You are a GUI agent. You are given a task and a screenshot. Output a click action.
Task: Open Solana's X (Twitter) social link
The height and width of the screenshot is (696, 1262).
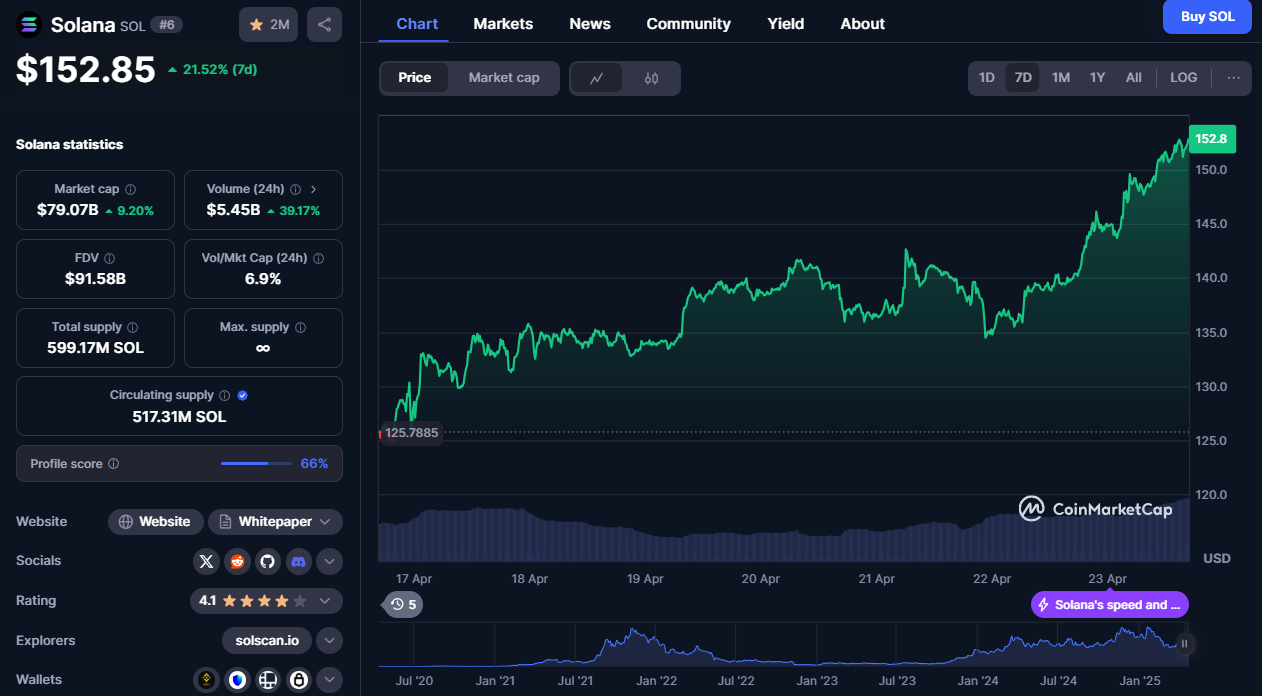206,561
